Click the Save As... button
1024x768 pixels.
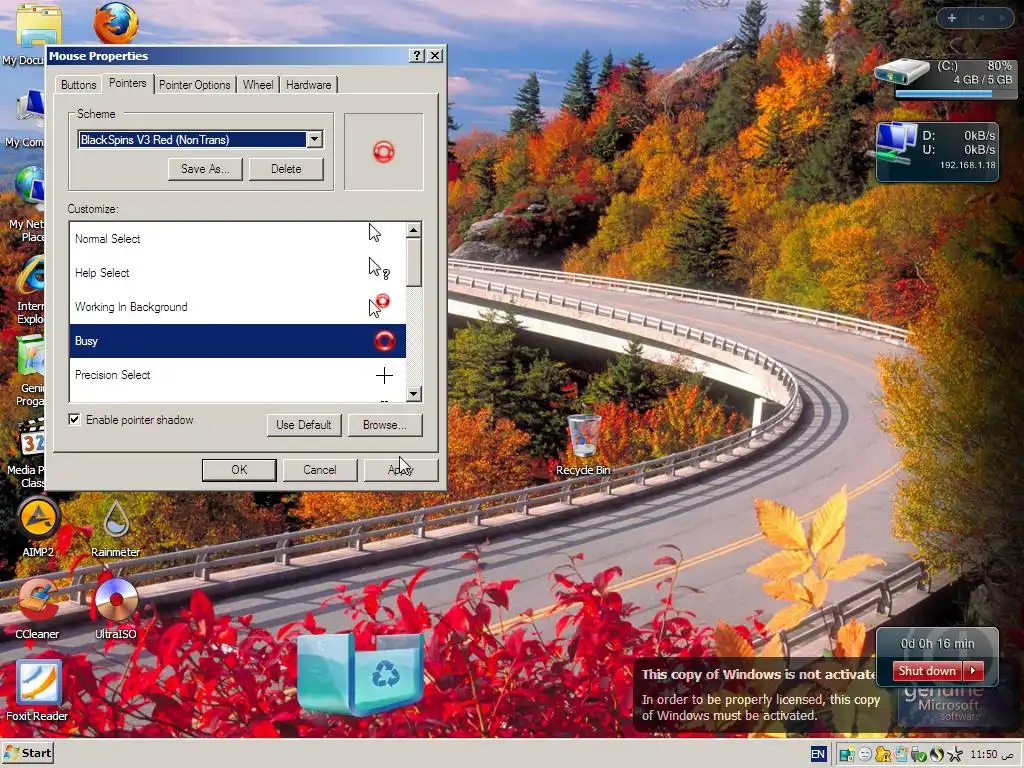[x=205, y=168]
